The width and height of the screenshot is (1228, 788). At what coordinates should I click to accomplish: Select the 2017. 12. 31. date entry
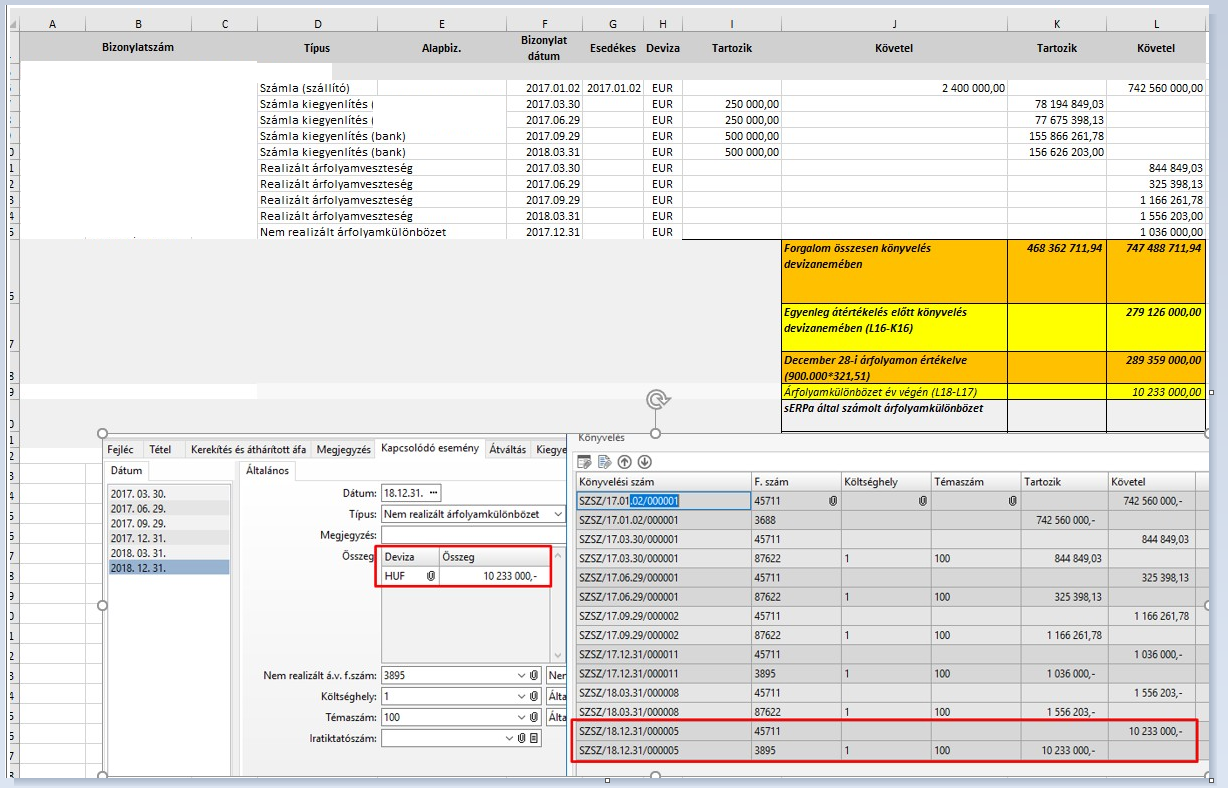(138, 538)
